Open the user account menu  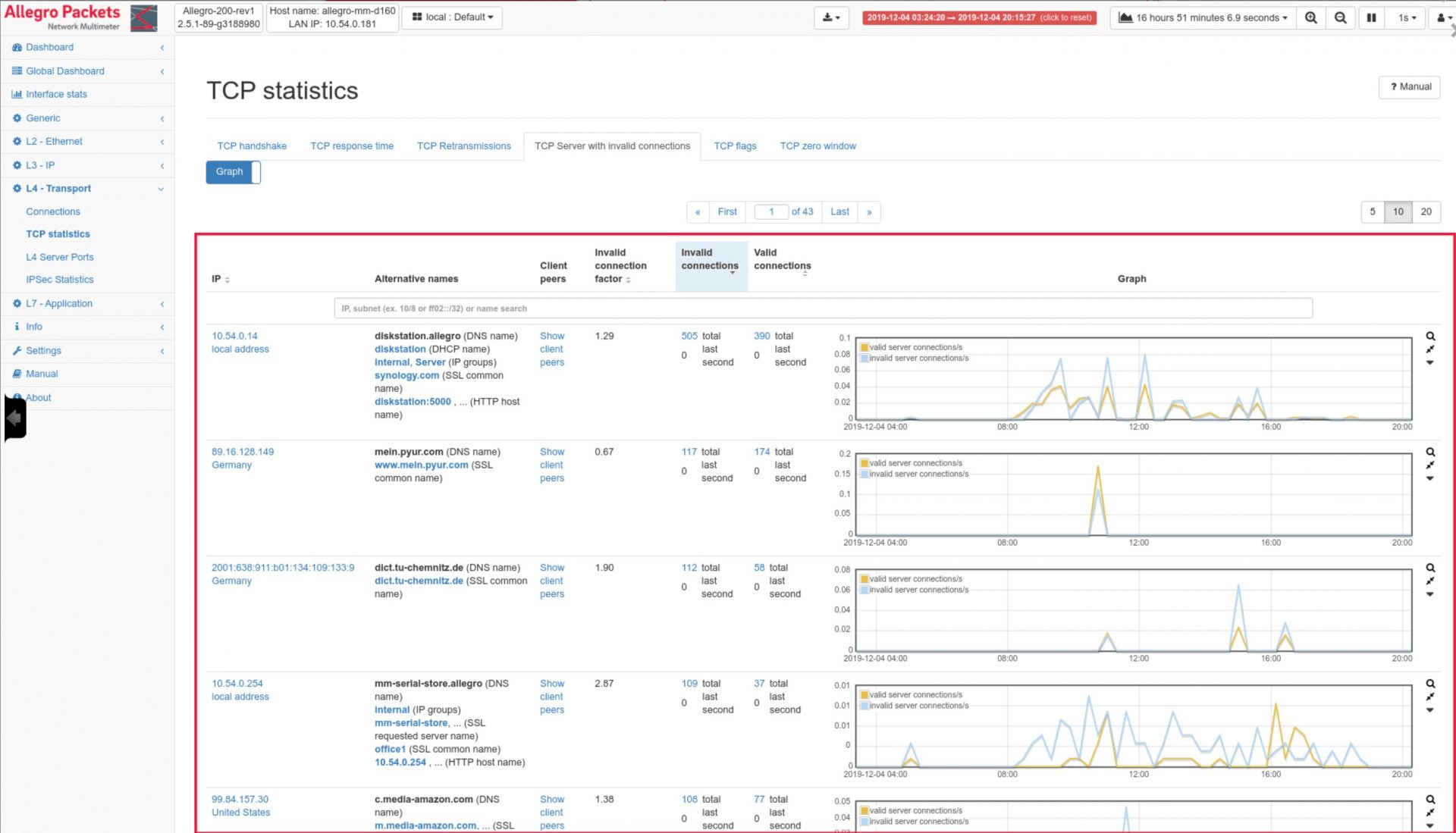tap(1443, 17)
